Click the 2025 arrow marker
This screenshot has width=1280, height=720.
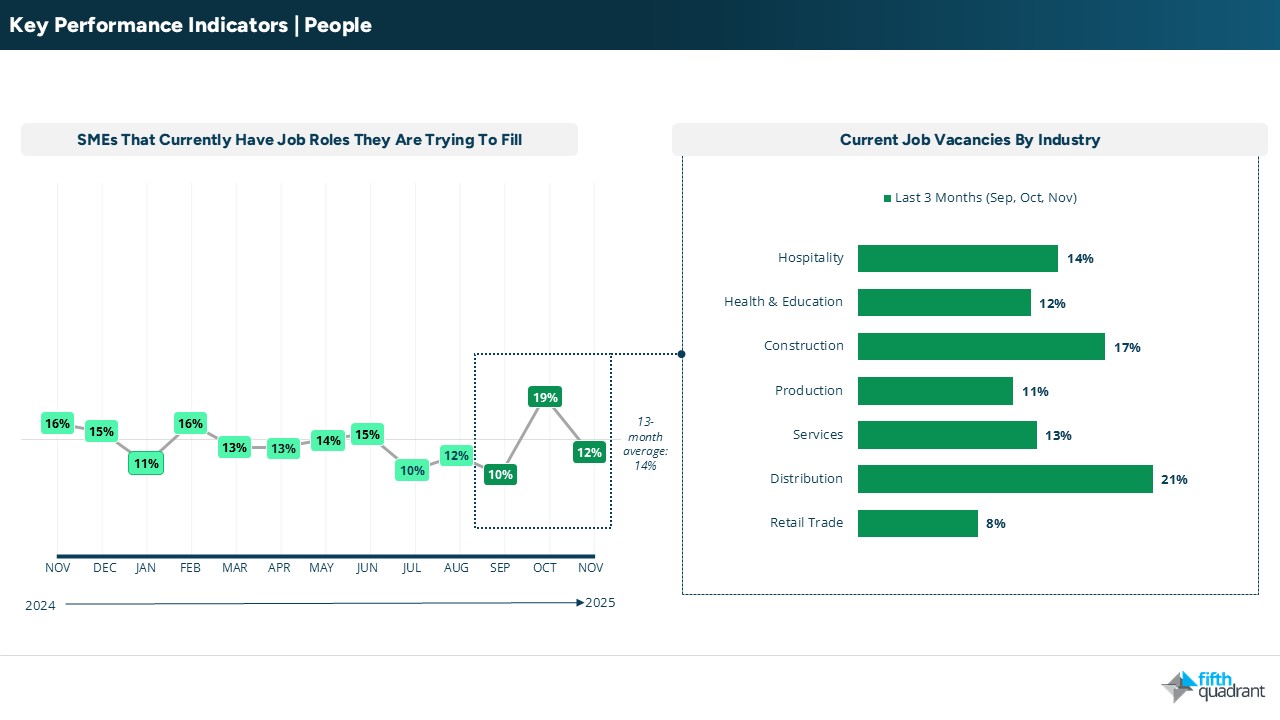(x=580, y=603)
